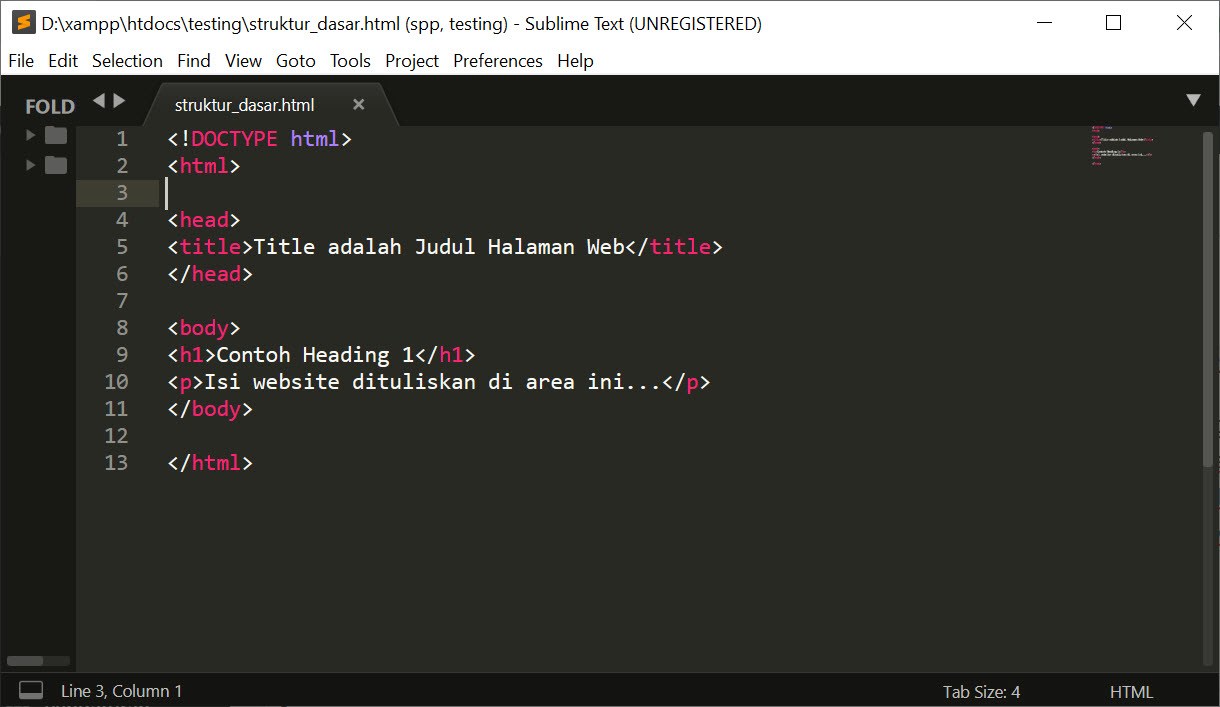This screenshot has height=707, width=1220.
Task: Minimize the Sublime Text window
Action: coord(1045,23)
